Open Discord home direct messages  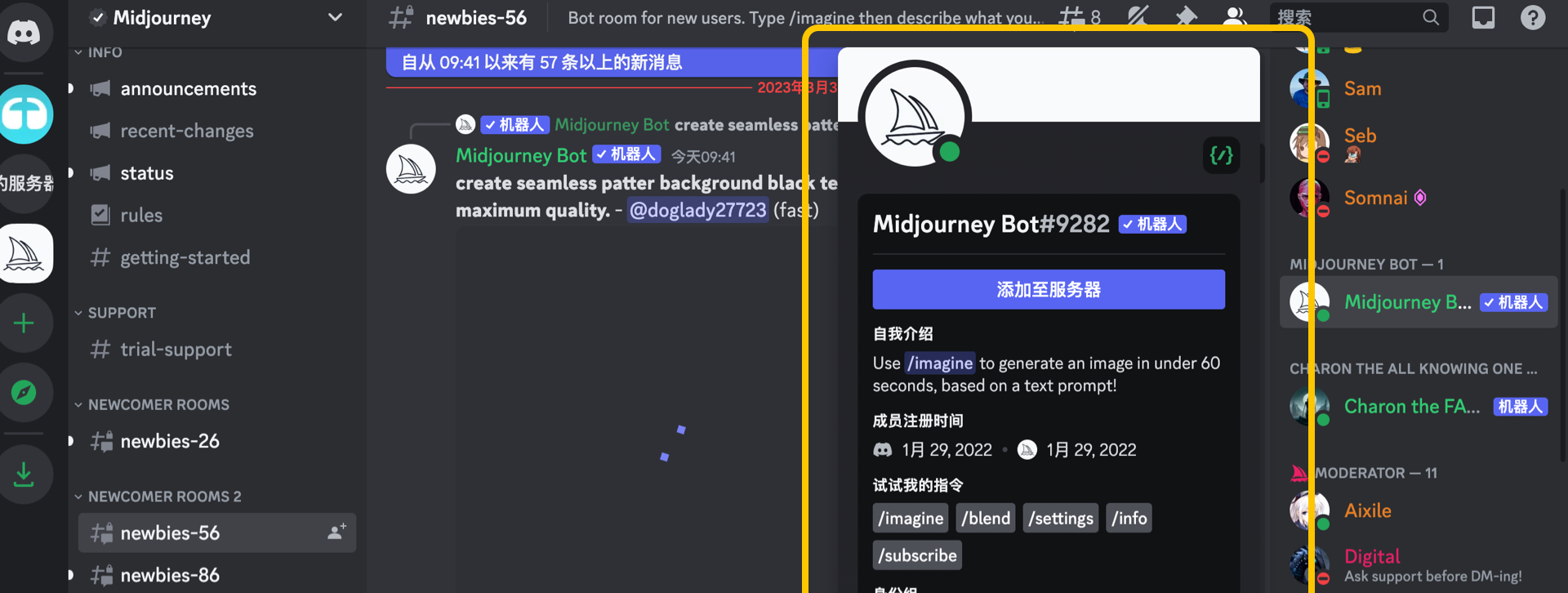pos(24,31)
